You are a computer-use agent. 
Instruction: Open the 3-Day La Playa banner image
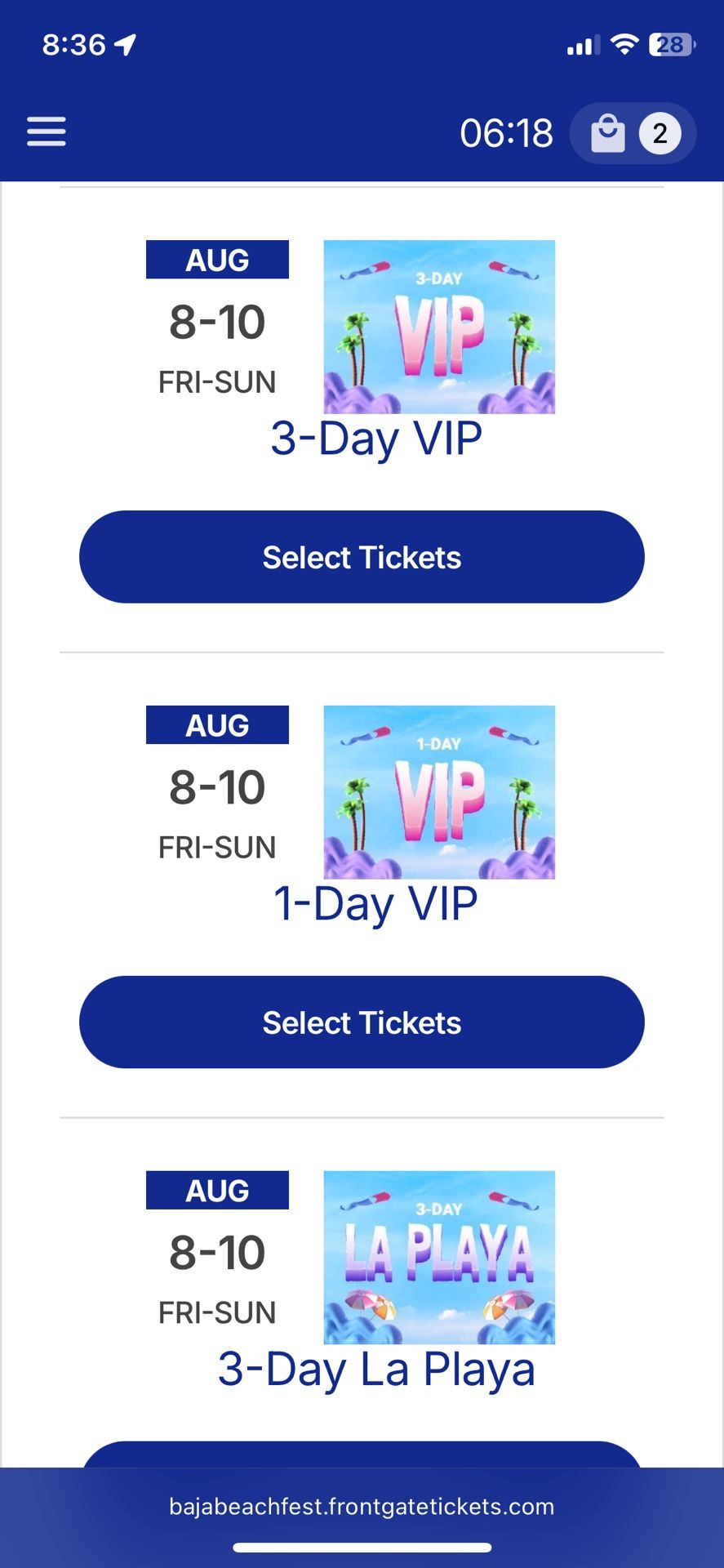439,1258
